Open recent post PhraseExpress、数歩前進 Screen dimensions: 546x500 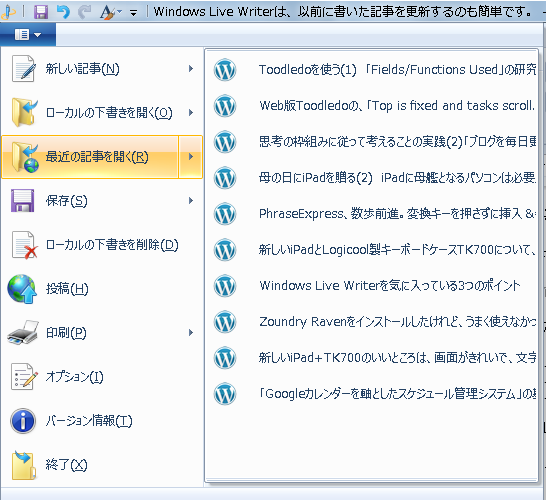pos(372,214)
